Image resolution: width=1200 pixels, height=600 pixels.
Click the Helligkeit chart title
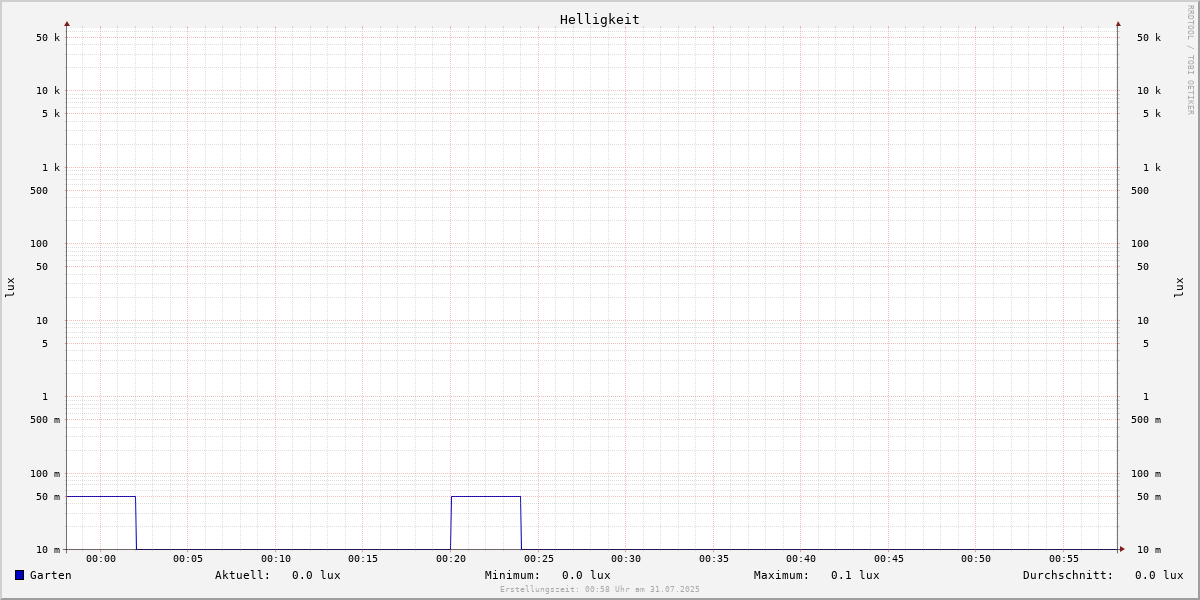coord(600,19)
